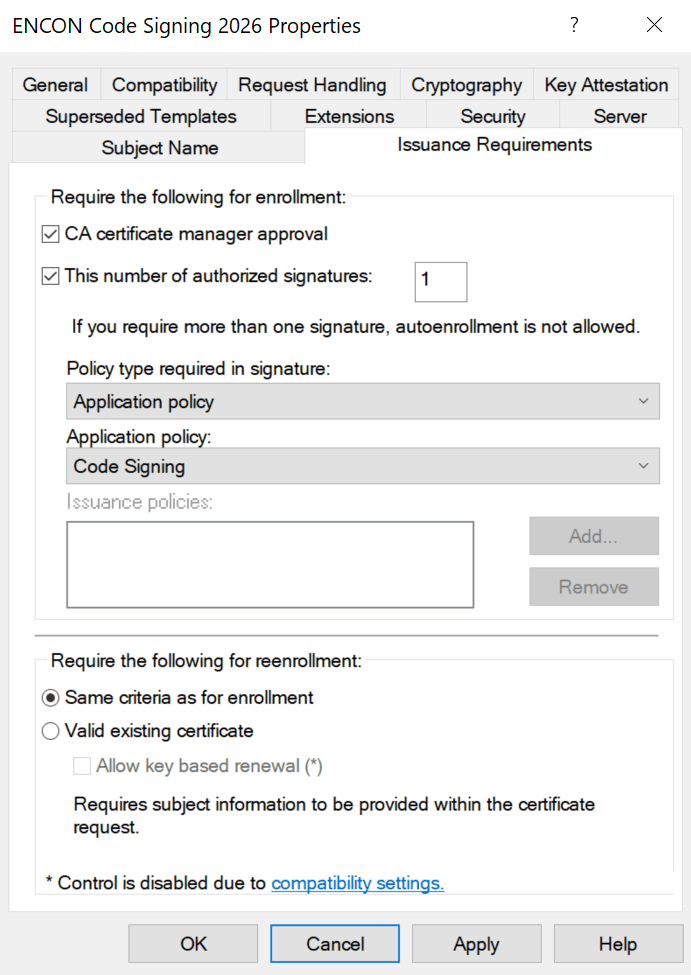
Task: Apply the template changes
Action: (477, 943)
